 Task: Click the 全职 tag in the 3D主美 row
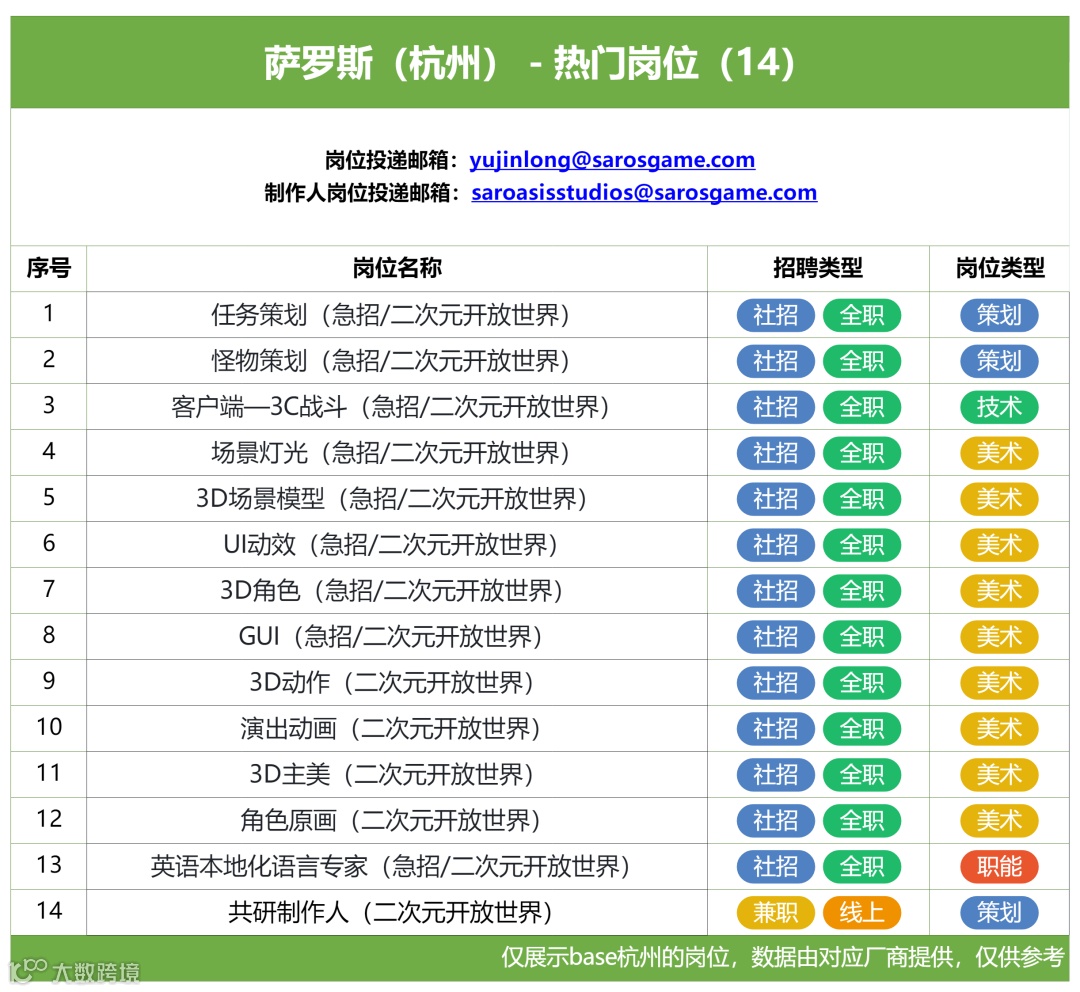(x=862, y=775)
